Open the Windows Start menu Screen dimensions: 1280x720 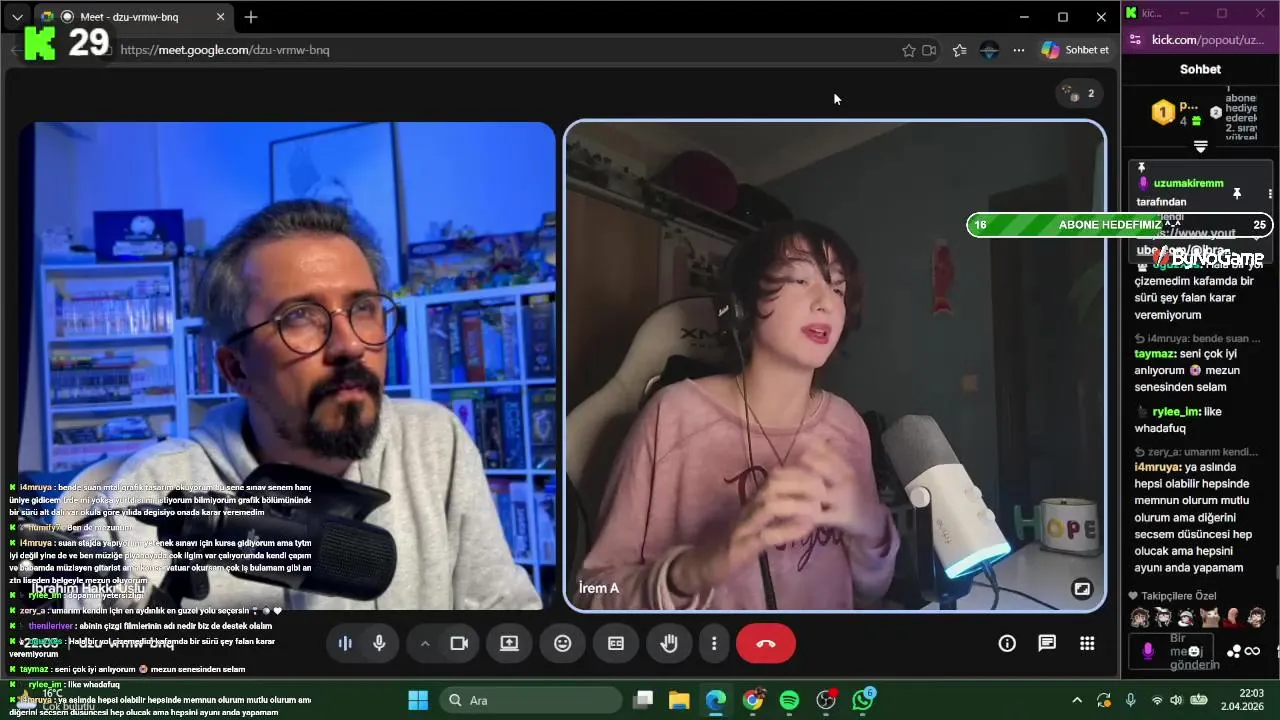[418, 700]
